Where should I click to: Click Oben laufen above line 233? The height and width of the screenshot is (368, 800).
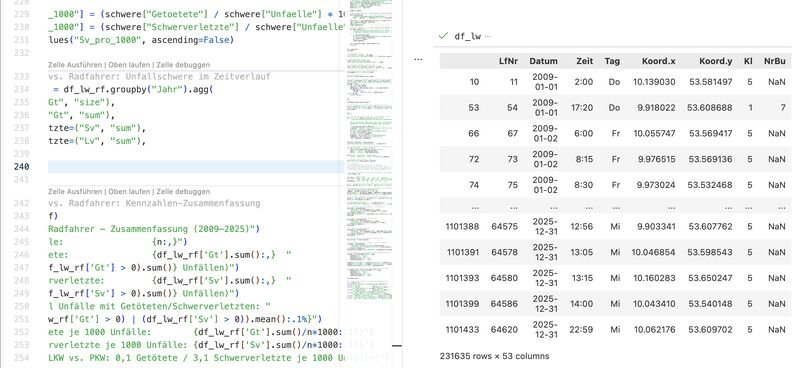(130, 65)
